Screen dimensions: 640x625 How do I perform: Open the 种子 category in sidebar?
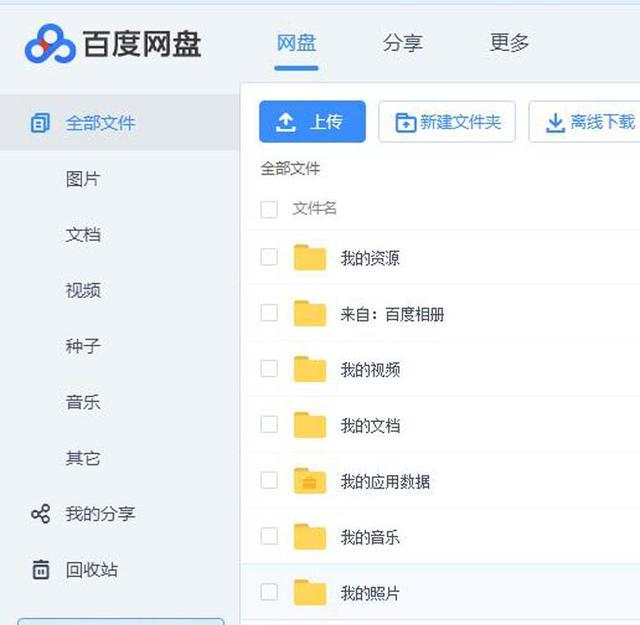pos(83,346)
